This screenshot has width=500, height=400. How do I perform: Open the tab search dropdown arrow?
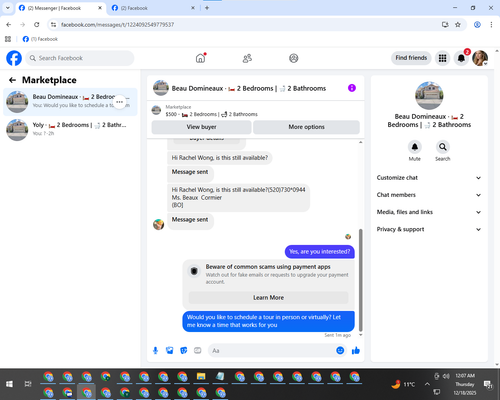click(x=8, y=8)
